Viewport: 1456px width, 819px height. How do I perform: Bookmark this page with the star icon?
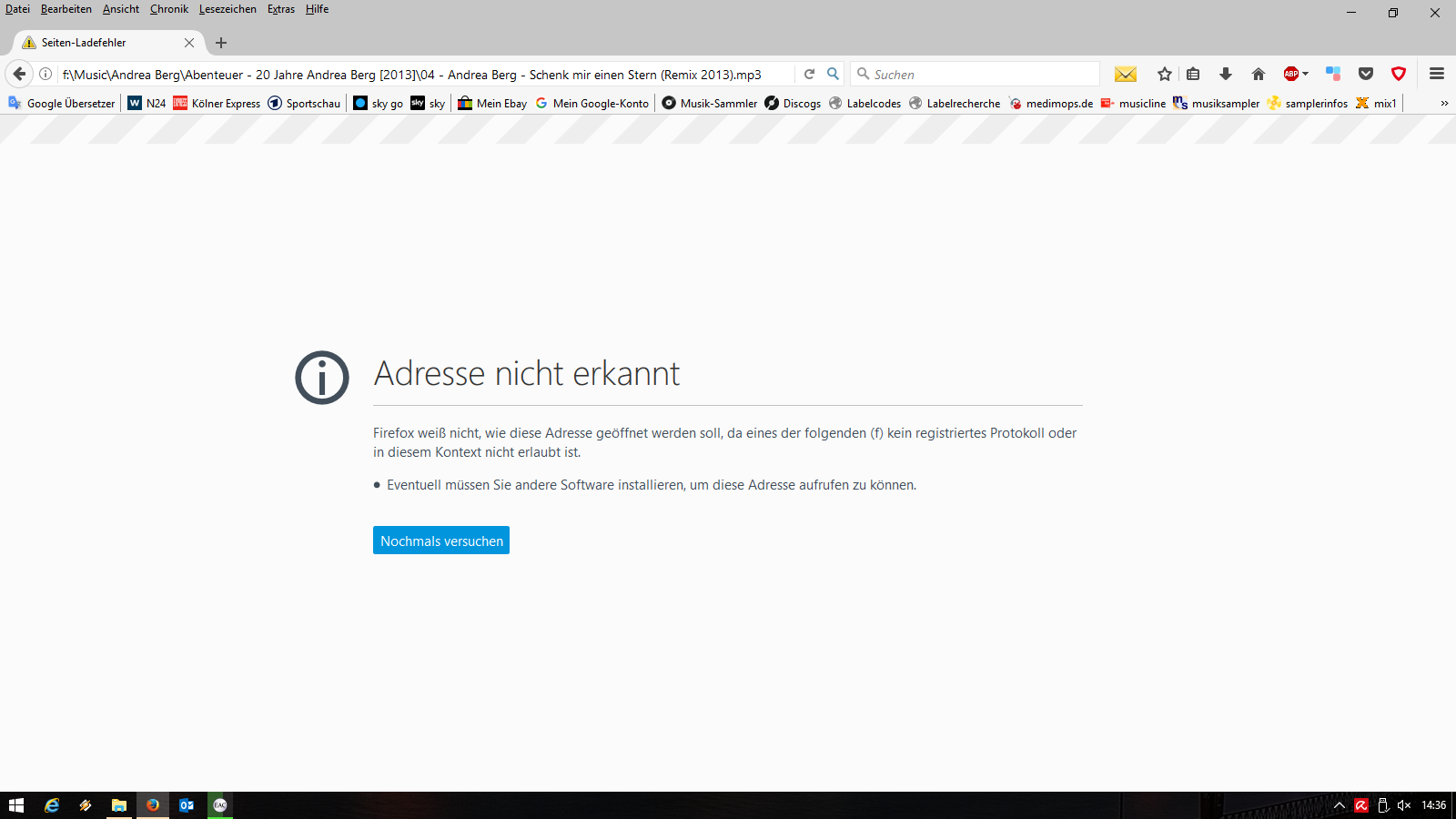[1164, 74]
